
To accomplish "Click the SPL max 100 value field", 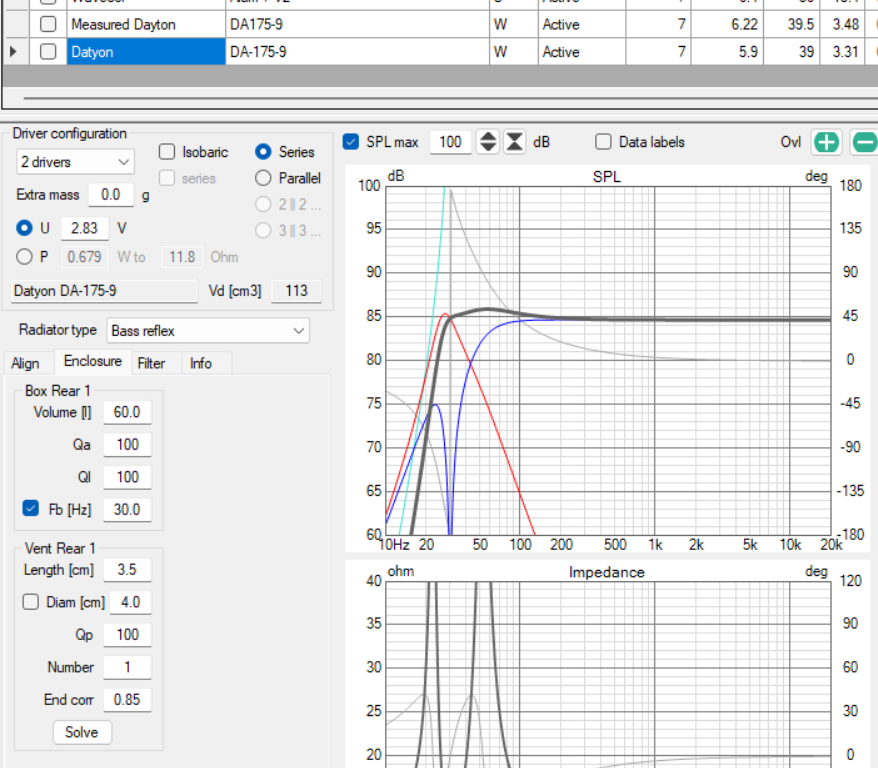I will point(451,142).
